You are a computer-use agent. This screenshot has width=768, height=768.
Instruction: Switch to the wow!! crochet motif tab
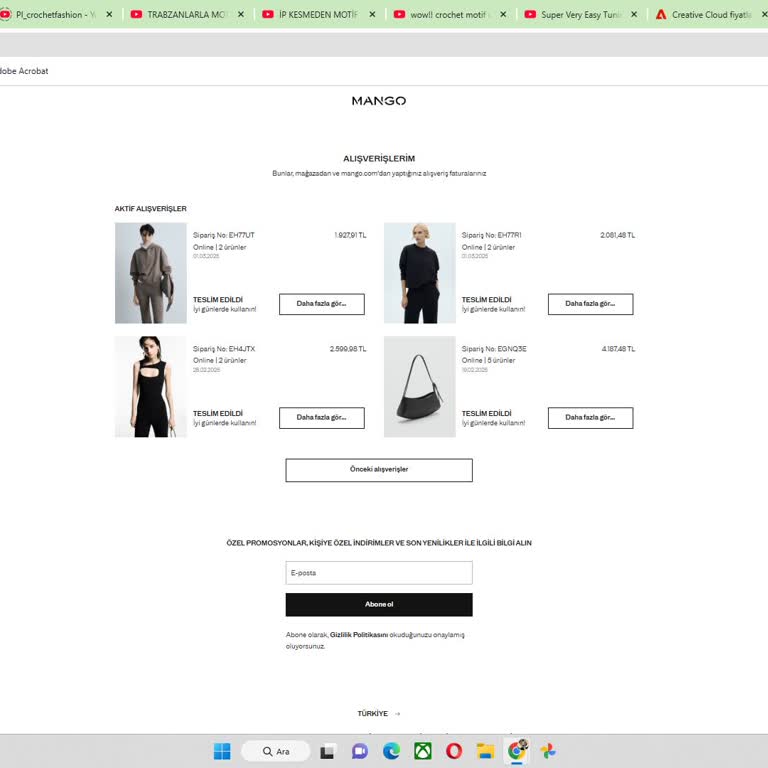pyautogui.click(x=448, y=15)
